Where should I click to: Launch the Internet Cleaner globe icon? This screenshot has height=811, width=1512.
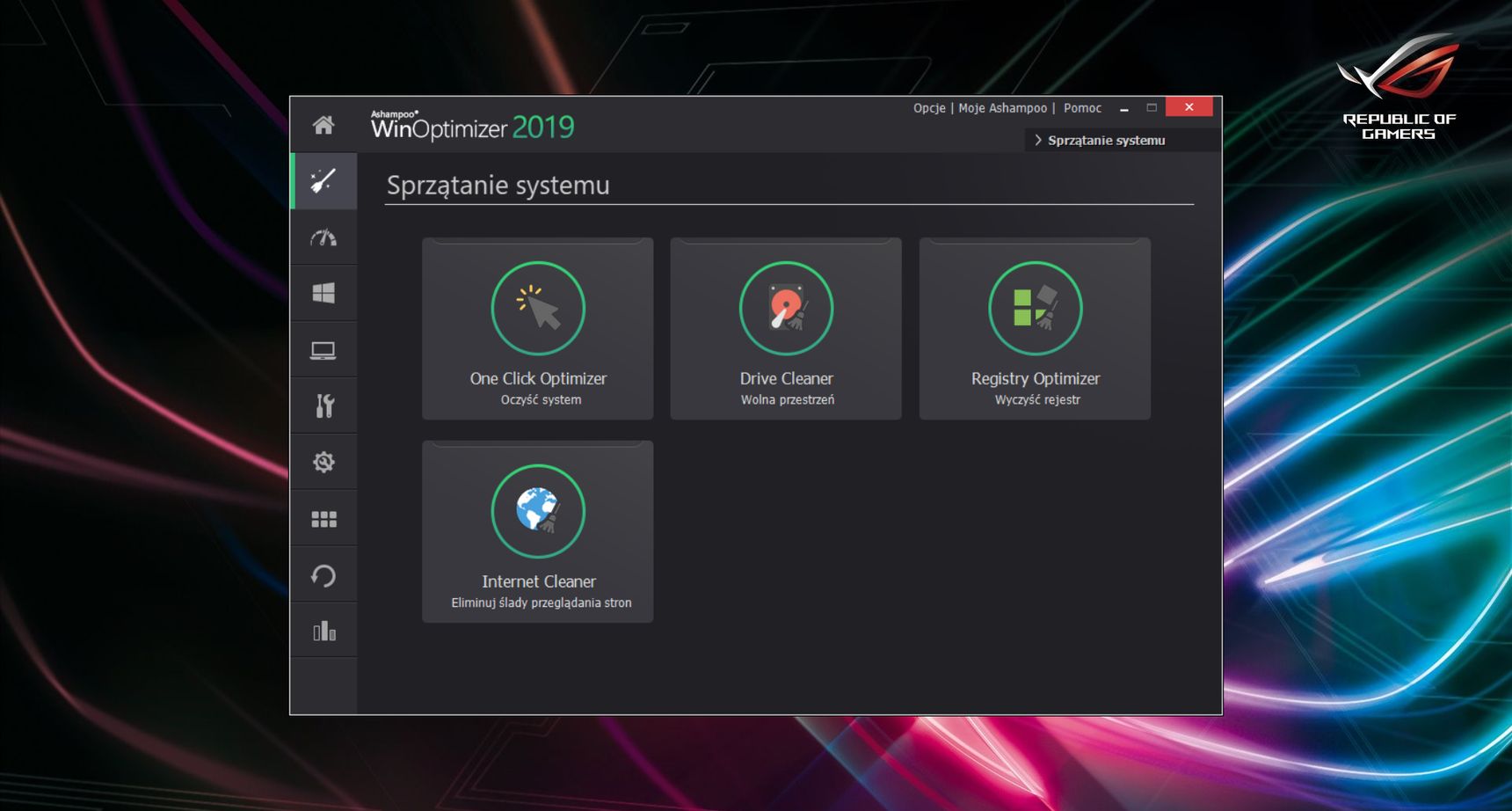coord(538,511)
